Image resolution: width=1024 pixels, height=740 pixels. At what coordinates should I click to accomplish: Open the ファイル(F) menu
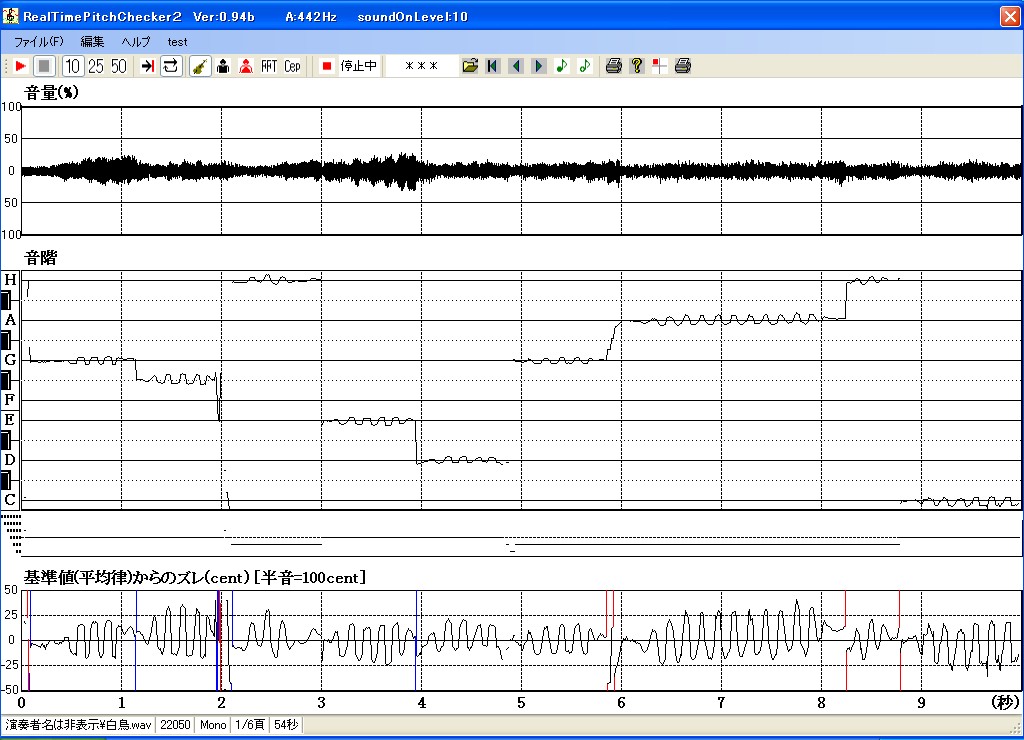[39, 42]
